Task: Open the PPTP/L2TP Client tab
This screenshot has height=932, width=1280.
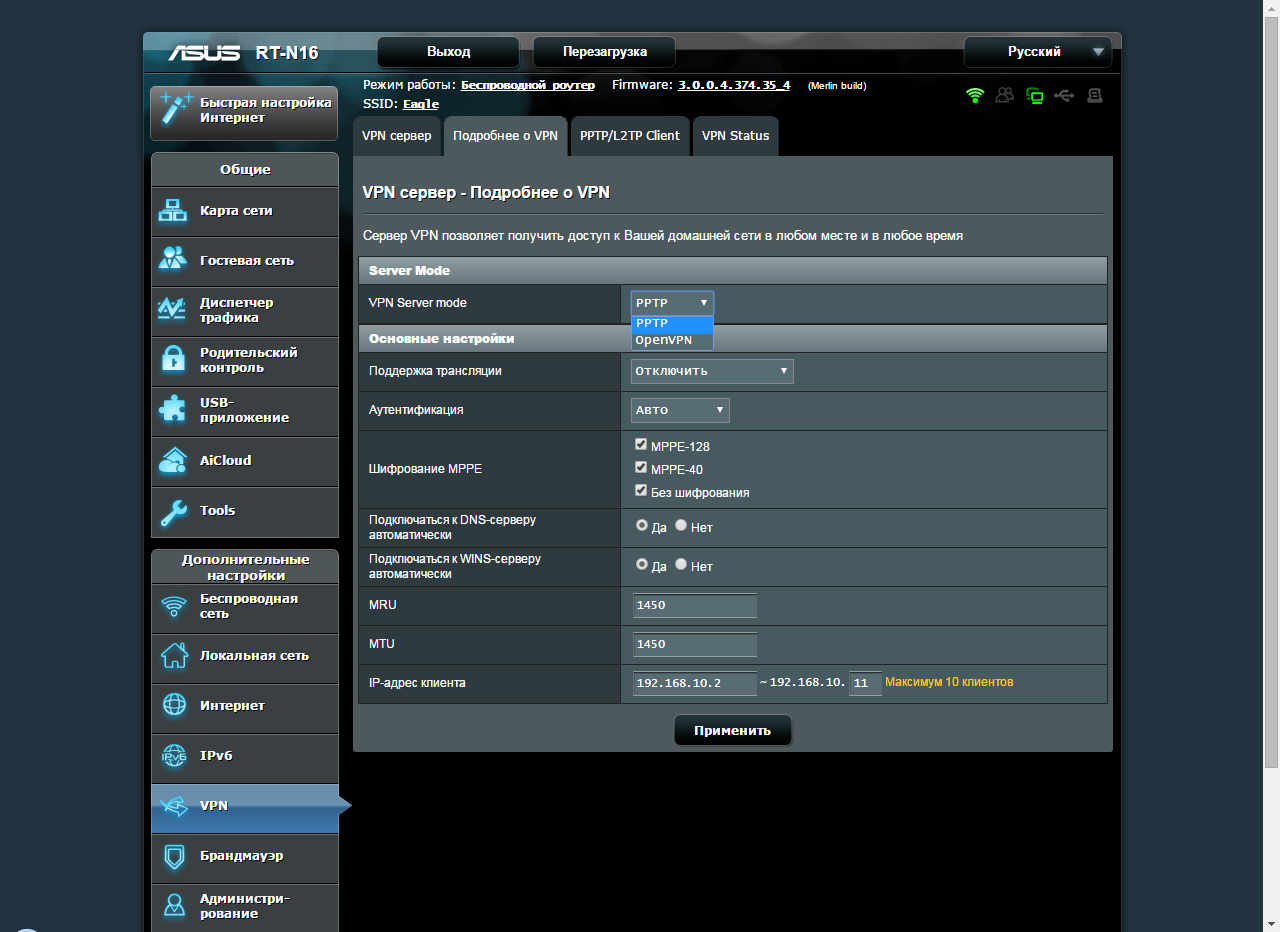Action: coord(629,136)
